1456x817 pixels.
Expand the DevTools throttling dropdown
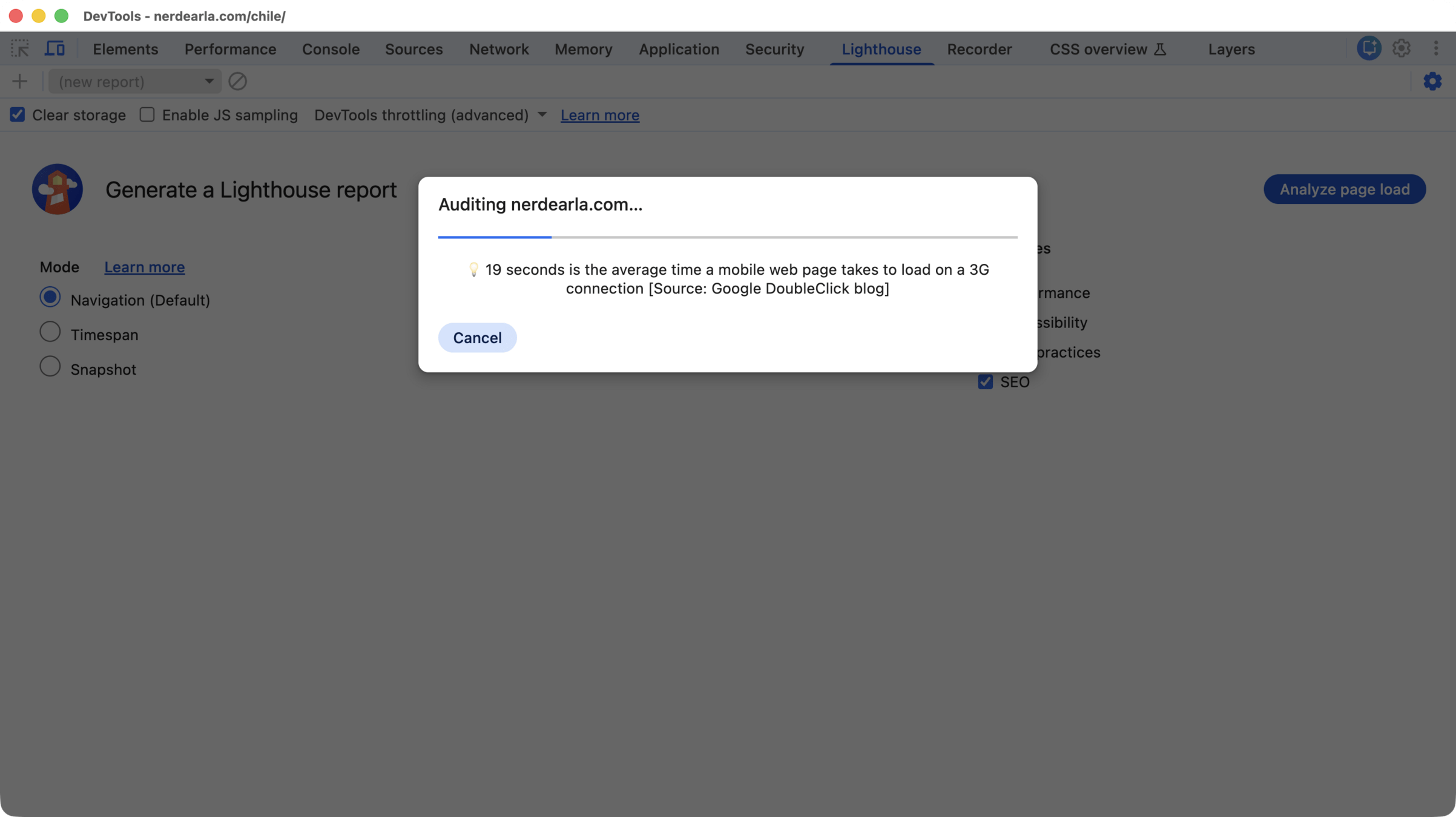(430, 115)
